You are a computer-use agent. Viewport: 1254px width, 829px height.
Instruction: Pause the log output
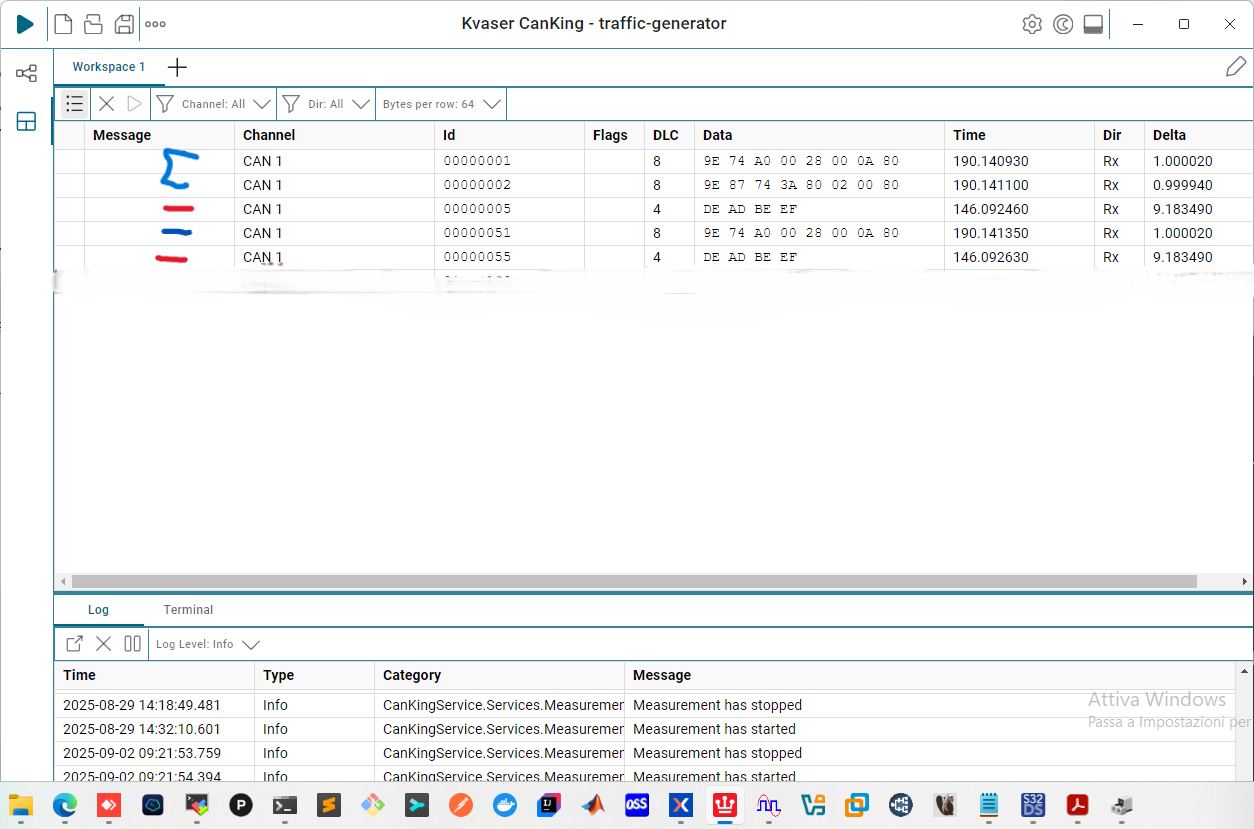(132, 644)
